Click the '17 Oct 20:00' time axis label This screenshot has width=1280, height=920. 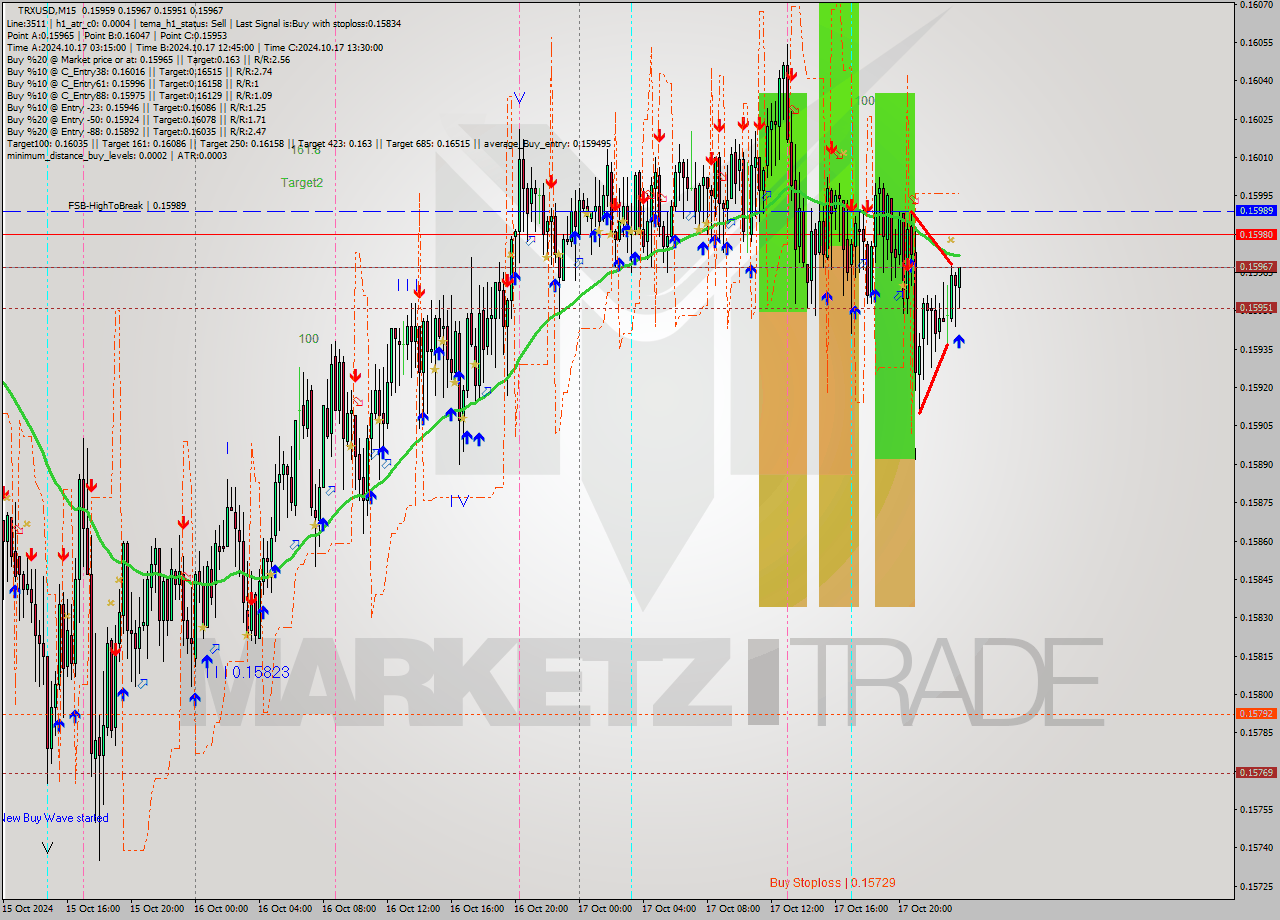[x=925, y=909]
